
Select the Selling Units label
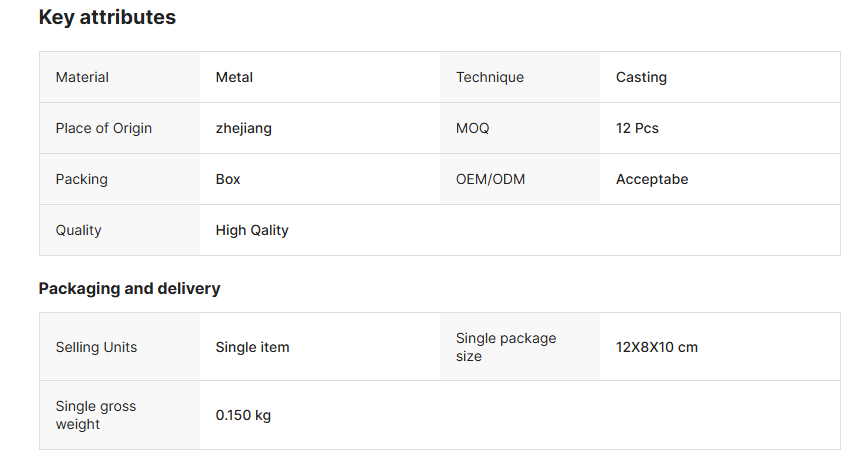pyautogui.click(x=96, y=347)
